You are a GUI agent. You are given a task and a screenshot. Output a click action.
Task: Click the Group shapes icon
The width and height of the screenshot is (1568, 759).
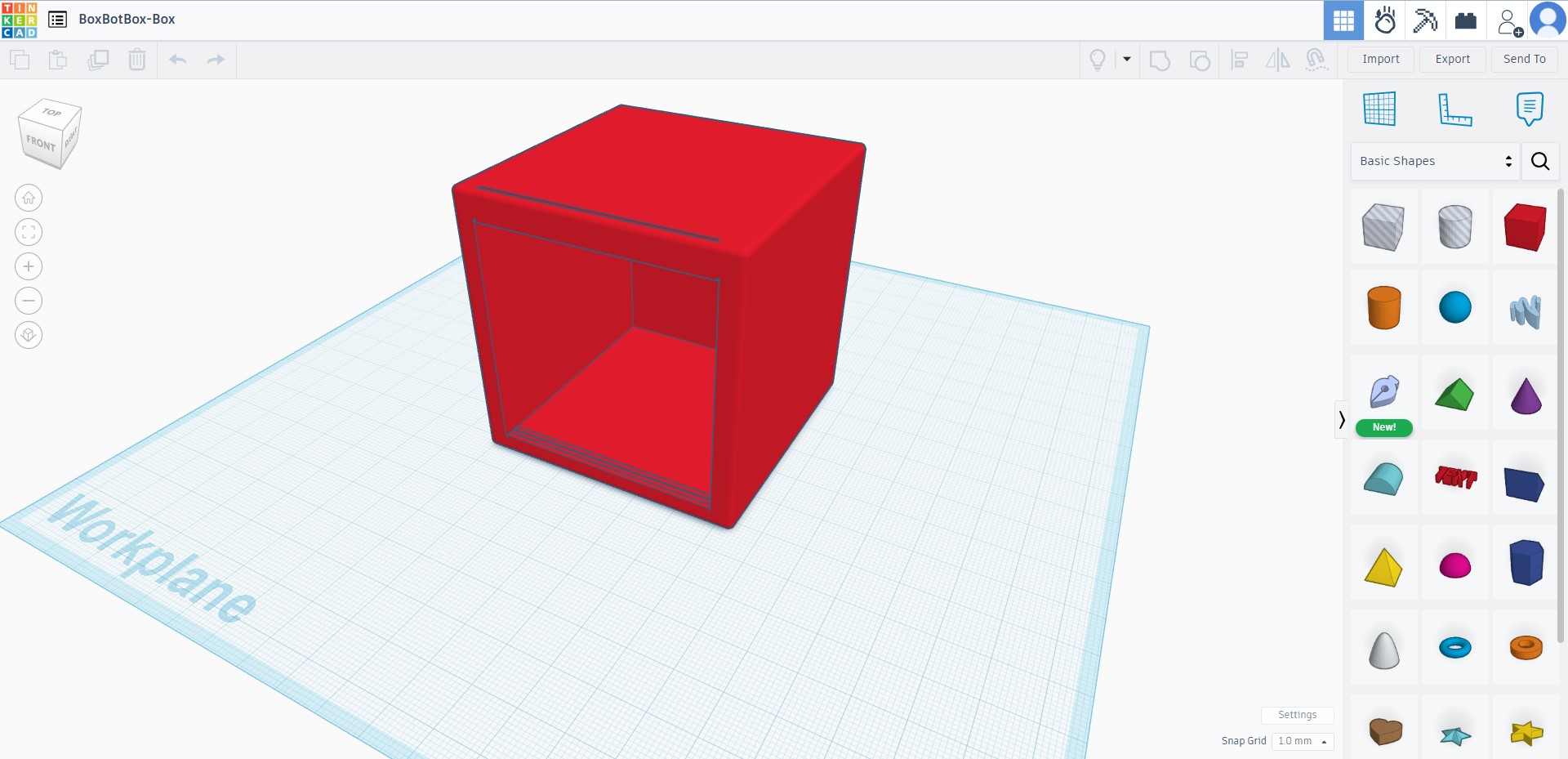1160,60
